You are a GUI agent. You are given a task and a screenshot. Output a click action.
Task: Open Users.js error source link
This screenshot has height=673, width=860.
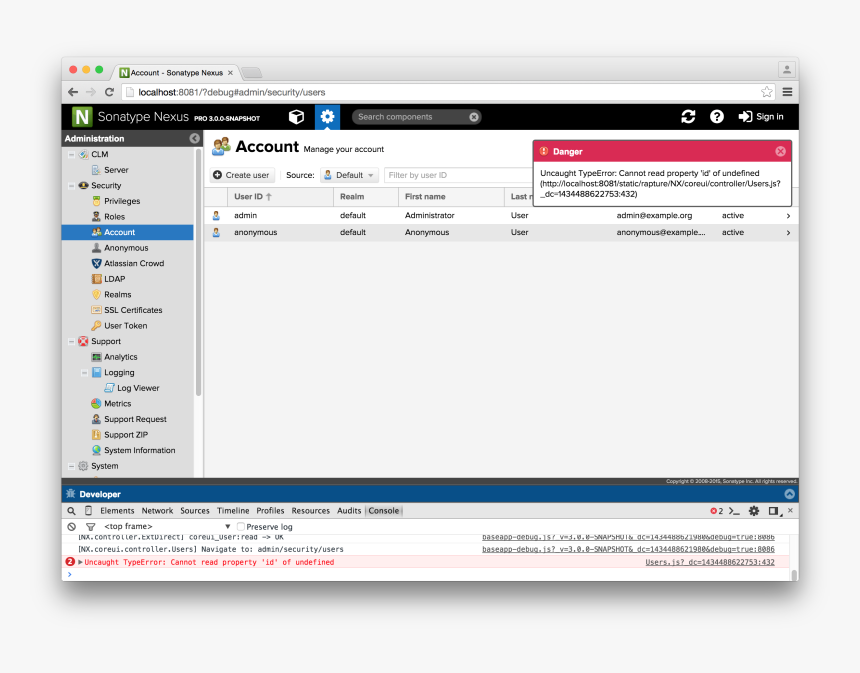(x=710, y=562)
